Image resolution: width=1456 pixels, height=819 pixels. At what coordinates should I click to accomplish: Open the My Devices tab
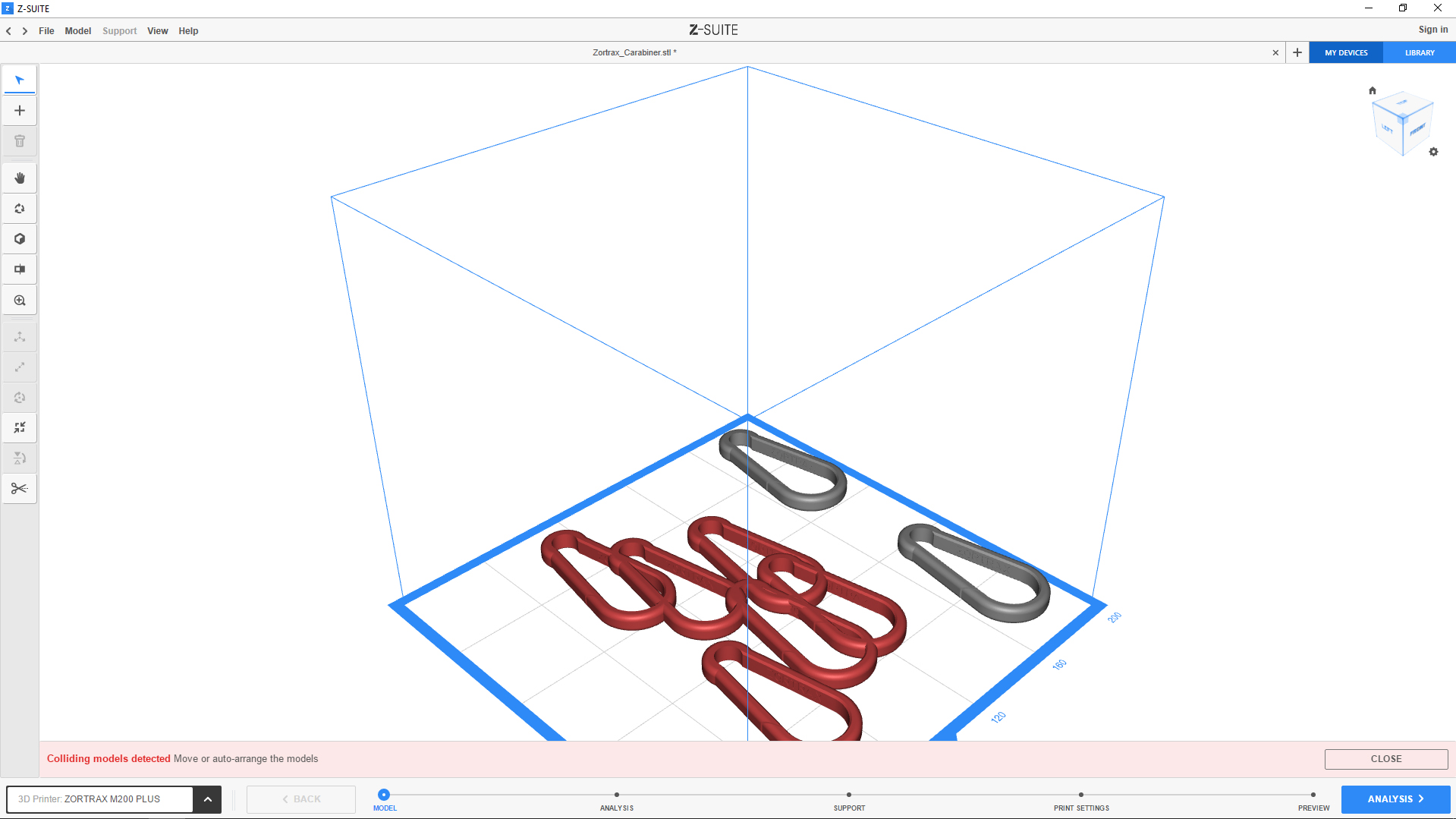(1346, 53)
